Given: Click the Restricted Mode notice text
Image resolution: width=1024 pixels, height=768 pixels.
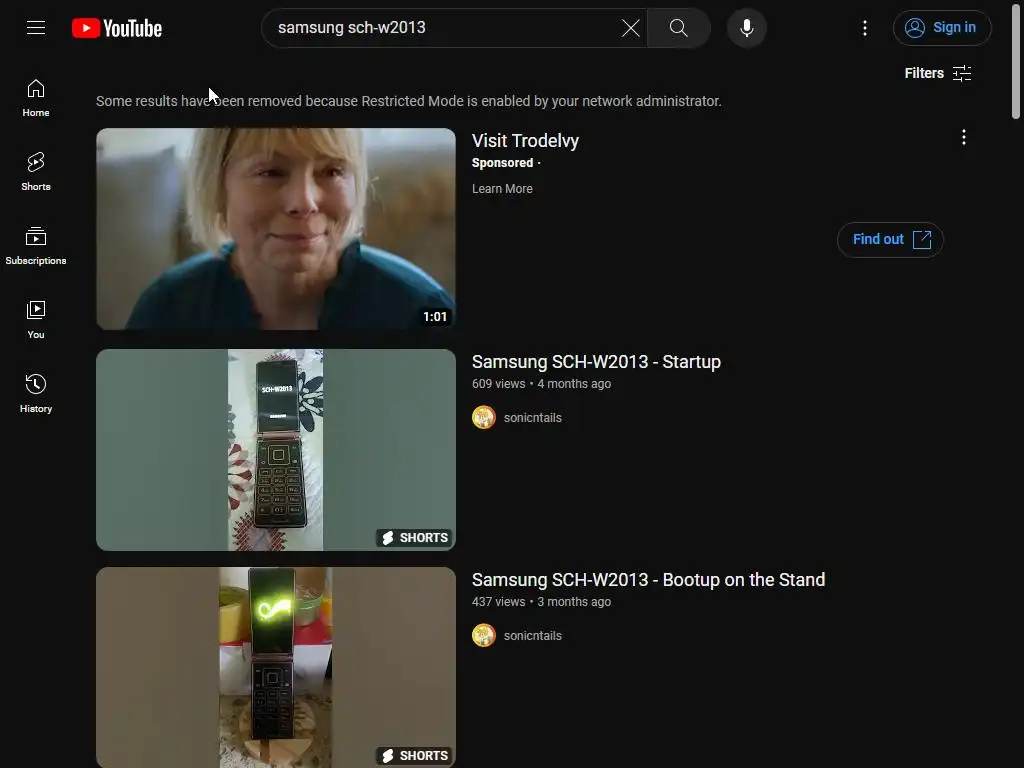Looking at the screenshot, I should coord(409,101).
